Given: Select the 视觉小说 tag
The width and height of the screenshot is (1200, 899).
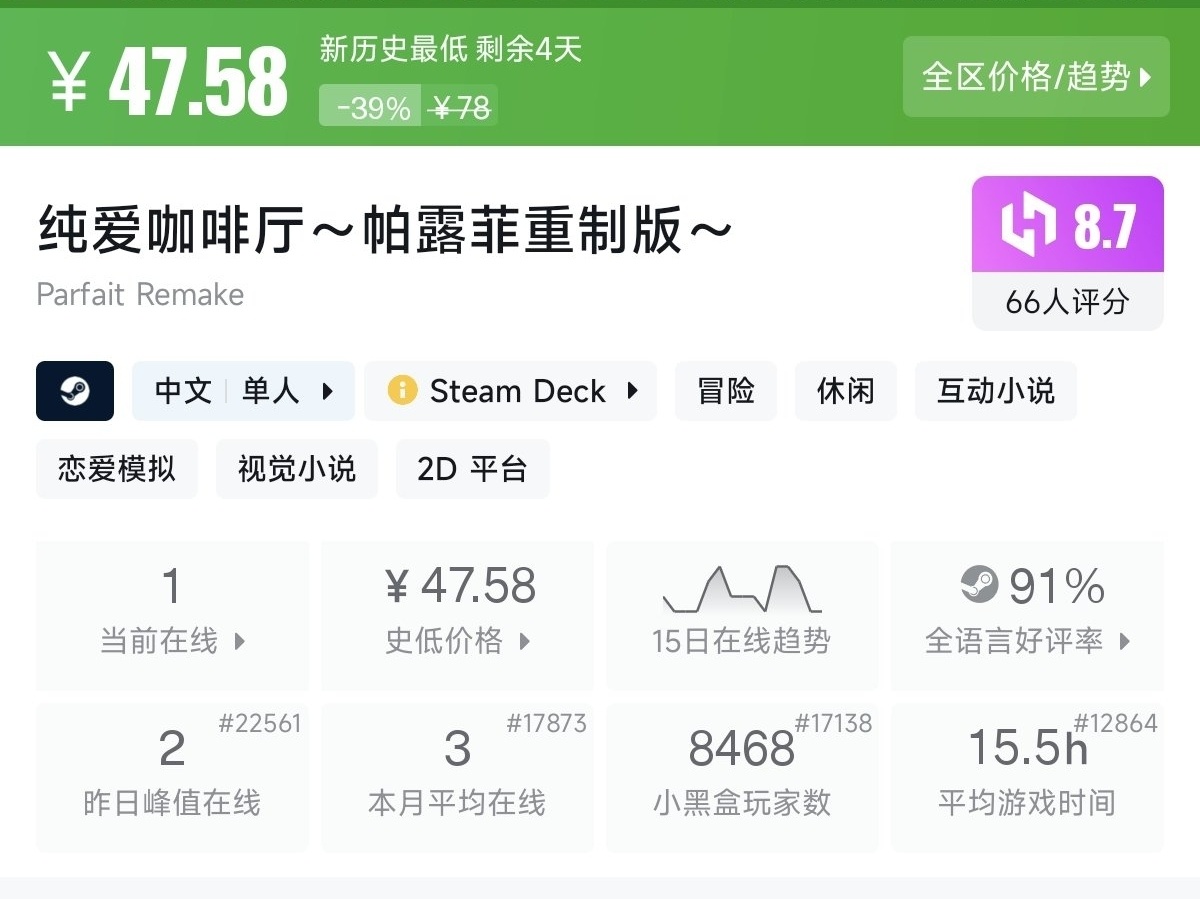Looking at the screenshot, I should click(297, 469).
